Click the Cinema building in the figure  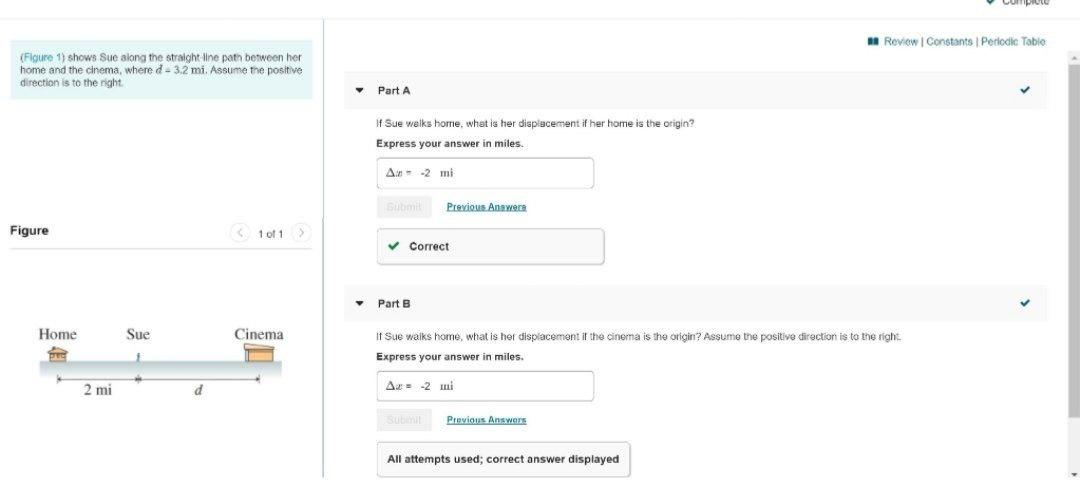259,353
